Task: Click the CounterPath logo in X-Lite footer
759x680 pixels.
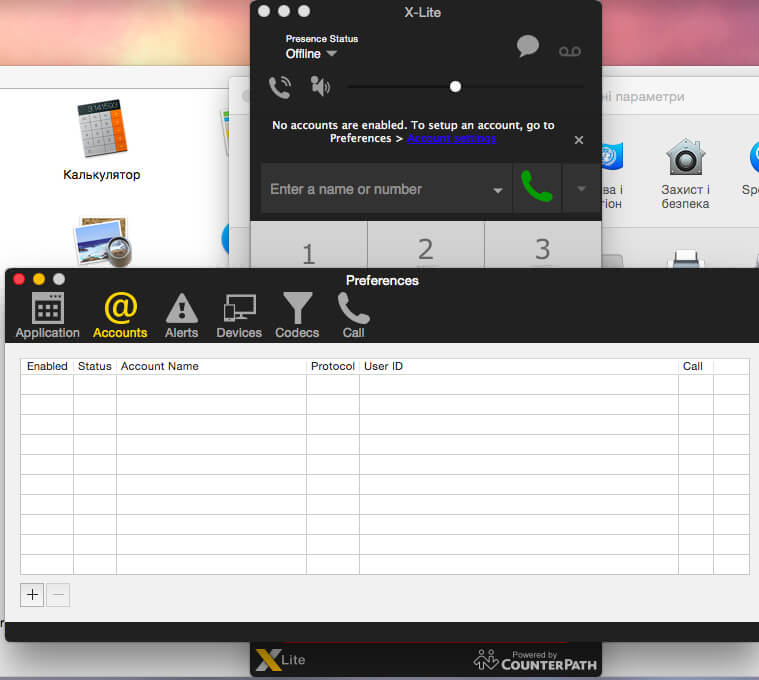Action: pyautogui.click(x=535, y=661)
